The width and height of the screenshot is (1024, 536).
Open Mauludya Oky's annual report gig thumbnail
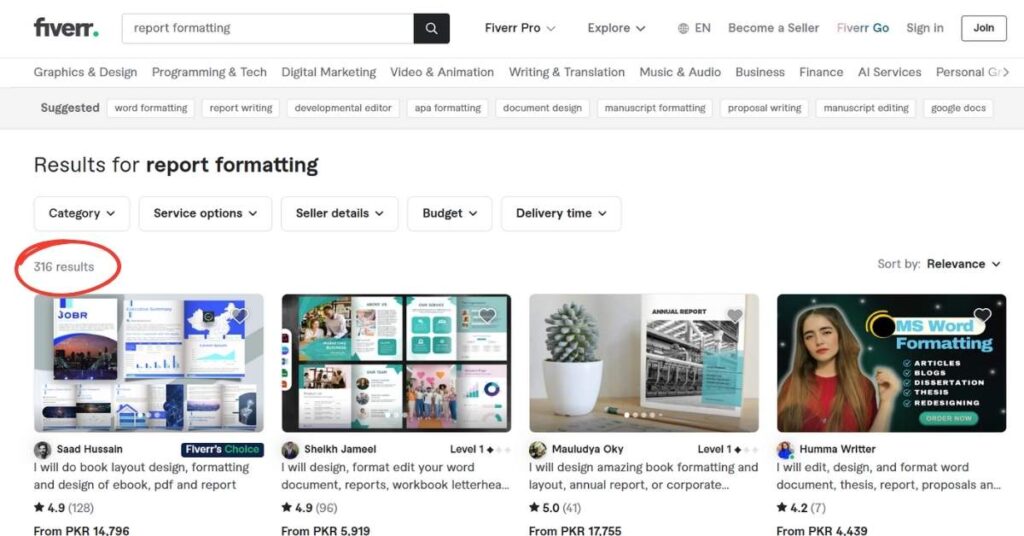pos(644,363)
